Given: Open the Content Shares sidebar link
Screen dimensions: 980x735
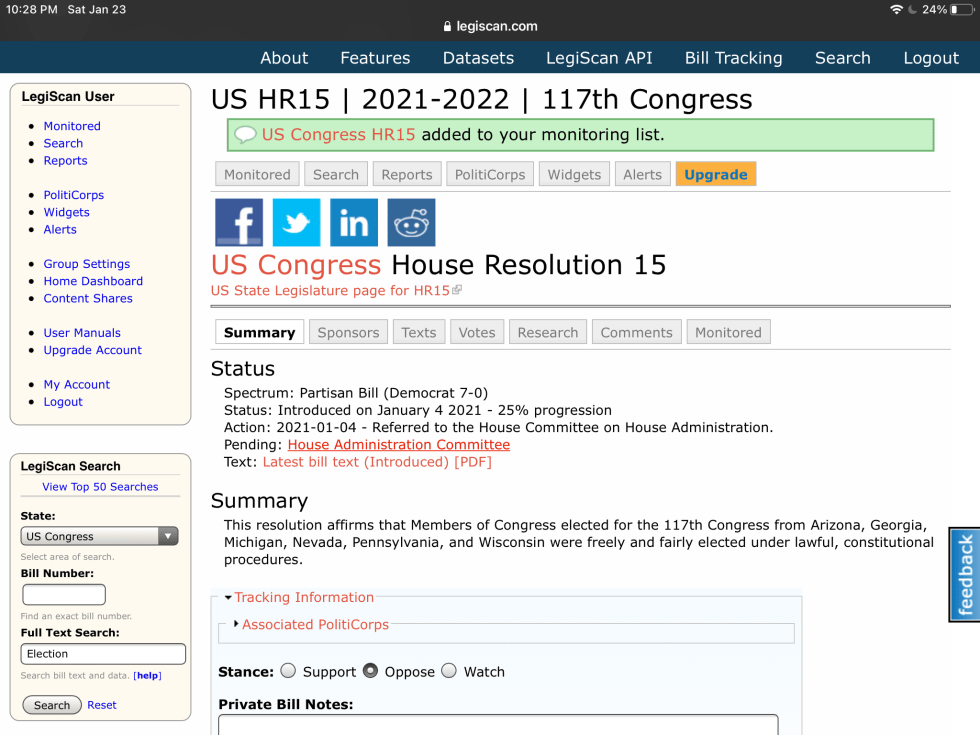Looking at the screenshot, I should pyautogui.click(x=88, y=298).
